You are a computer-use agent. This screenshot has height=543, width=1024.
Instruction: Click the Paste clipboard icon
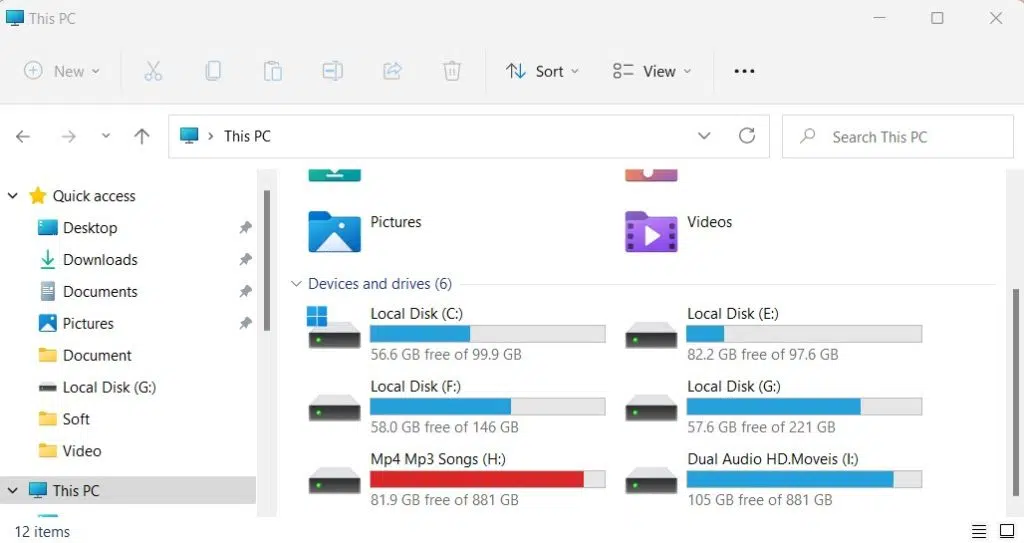pyautogui.click(x=272, y=71)
